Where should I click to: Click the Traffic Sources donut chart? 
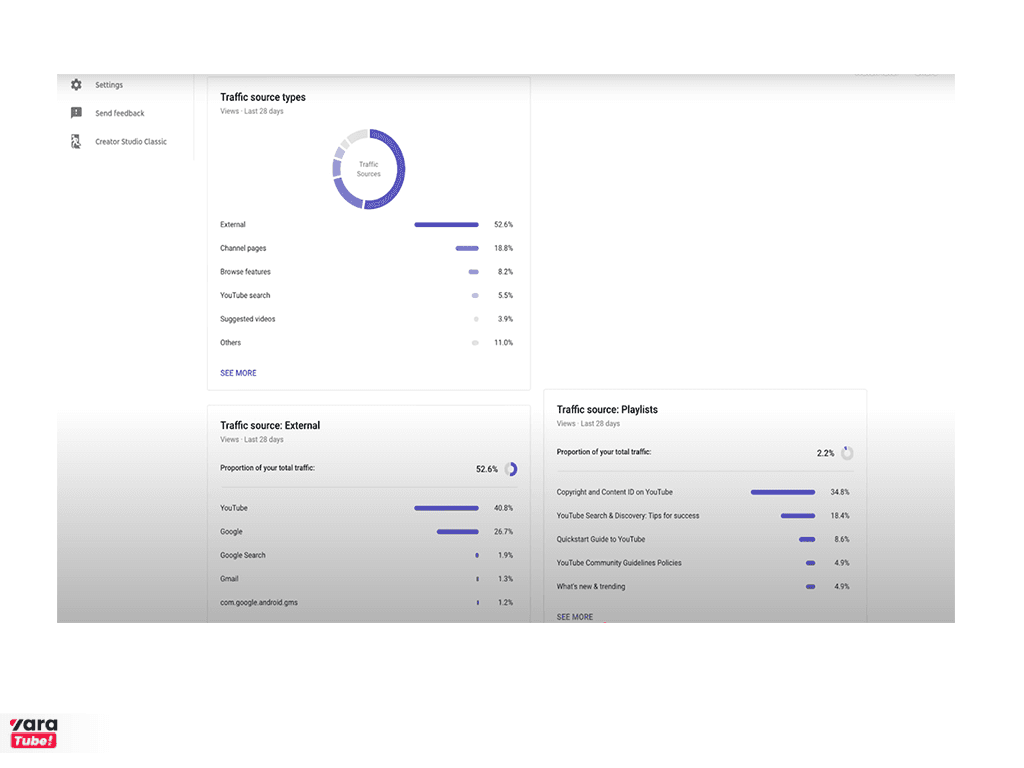coord(368,169)
